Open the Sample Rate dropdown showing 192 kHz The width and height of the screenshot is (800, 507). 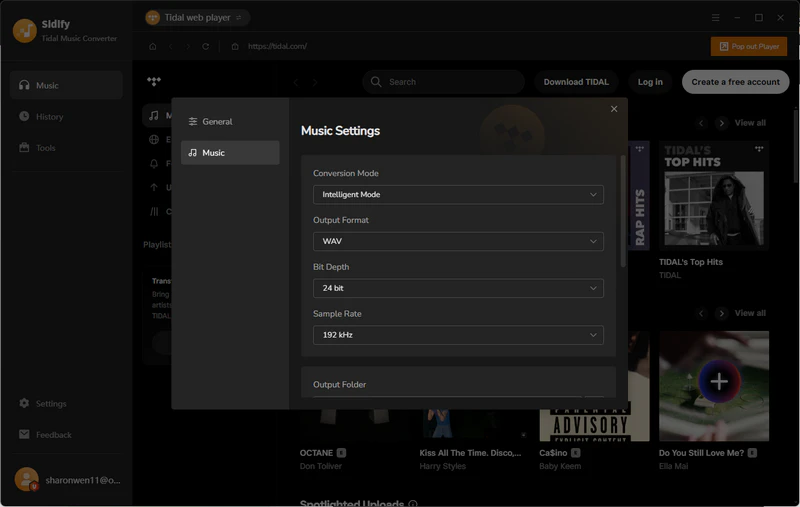(x=458, y=335)
